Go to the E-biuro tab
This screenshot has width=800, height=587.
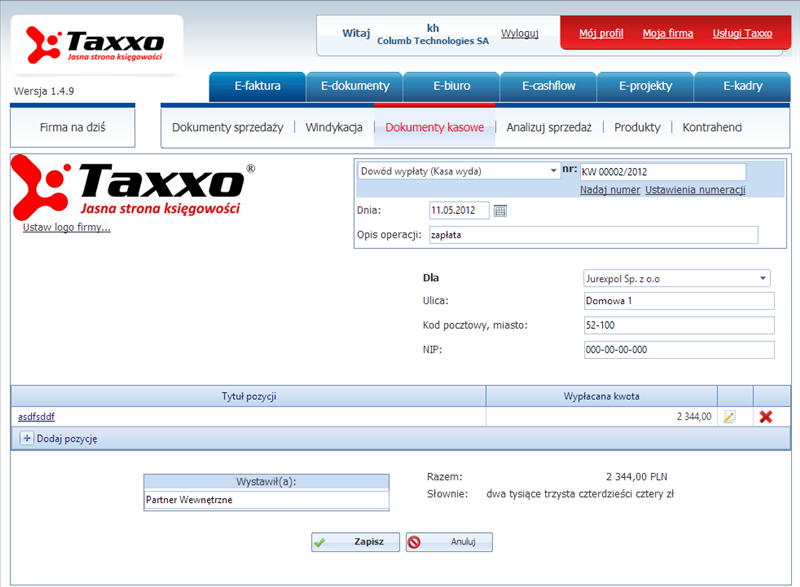pyautogui.click(x=452, y=86)
